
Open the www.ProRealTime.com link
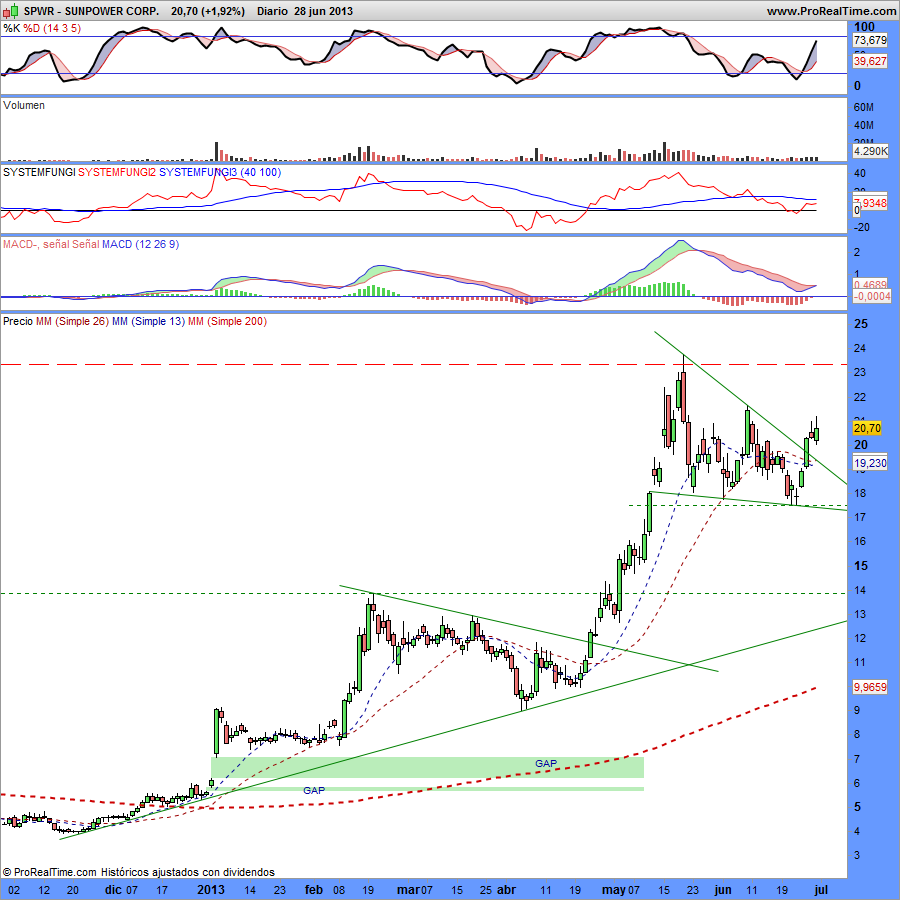[831, 11]
